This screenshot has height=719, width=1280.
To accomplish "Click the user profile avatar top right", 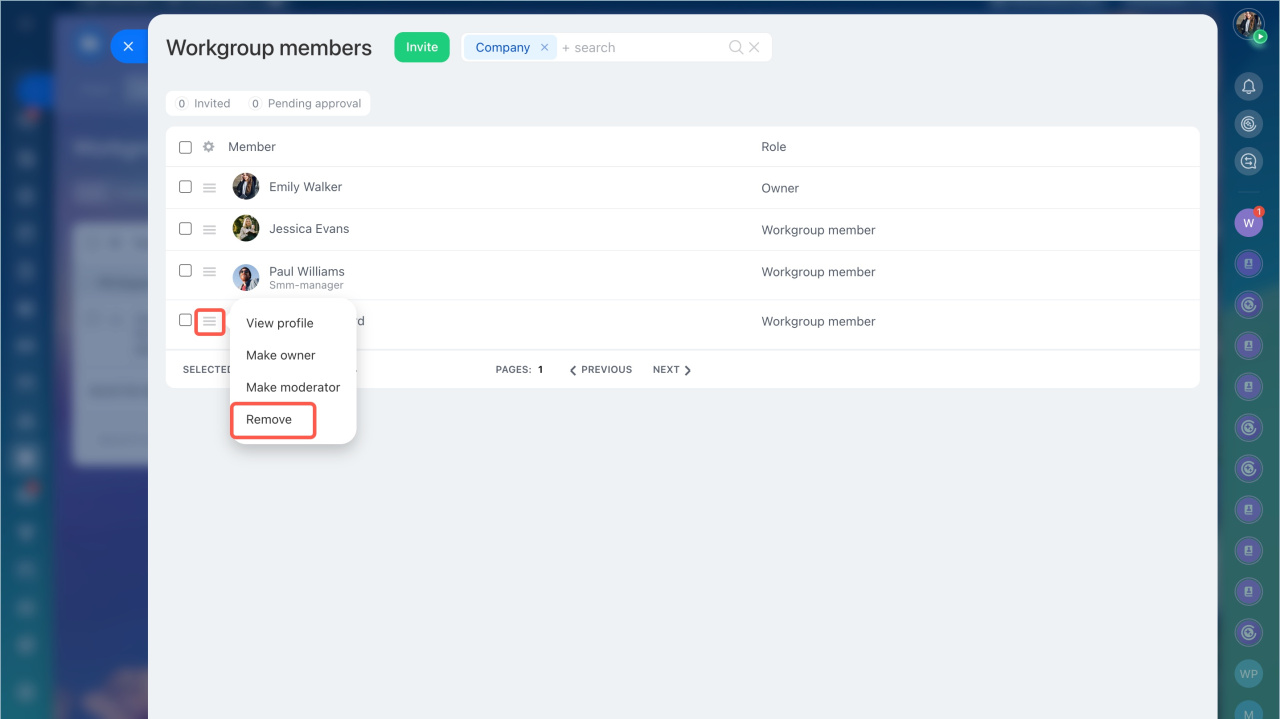I will click(1248, 25).
